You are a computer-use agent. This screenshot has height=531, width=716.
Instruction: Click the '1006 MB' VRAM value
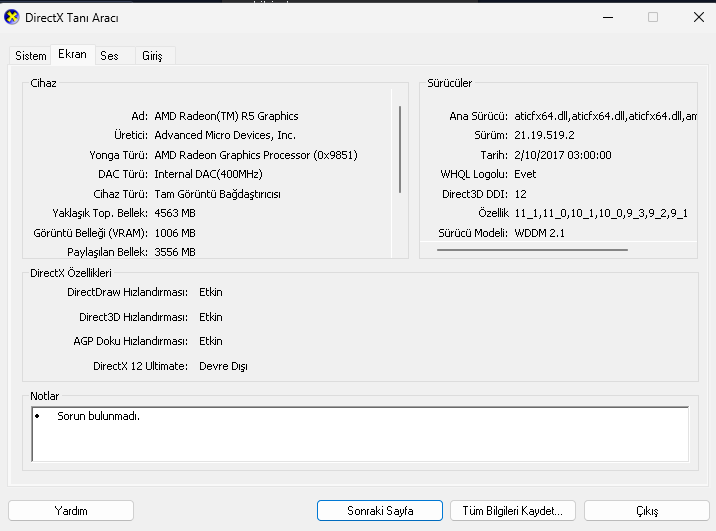[175, 233]
